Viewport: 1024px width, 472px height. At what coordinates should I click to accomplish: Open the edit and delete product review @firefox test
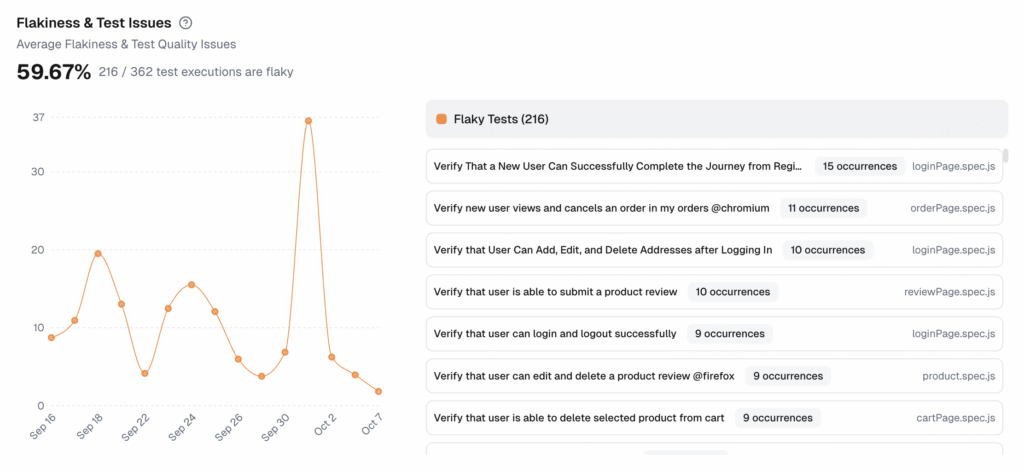583,376
